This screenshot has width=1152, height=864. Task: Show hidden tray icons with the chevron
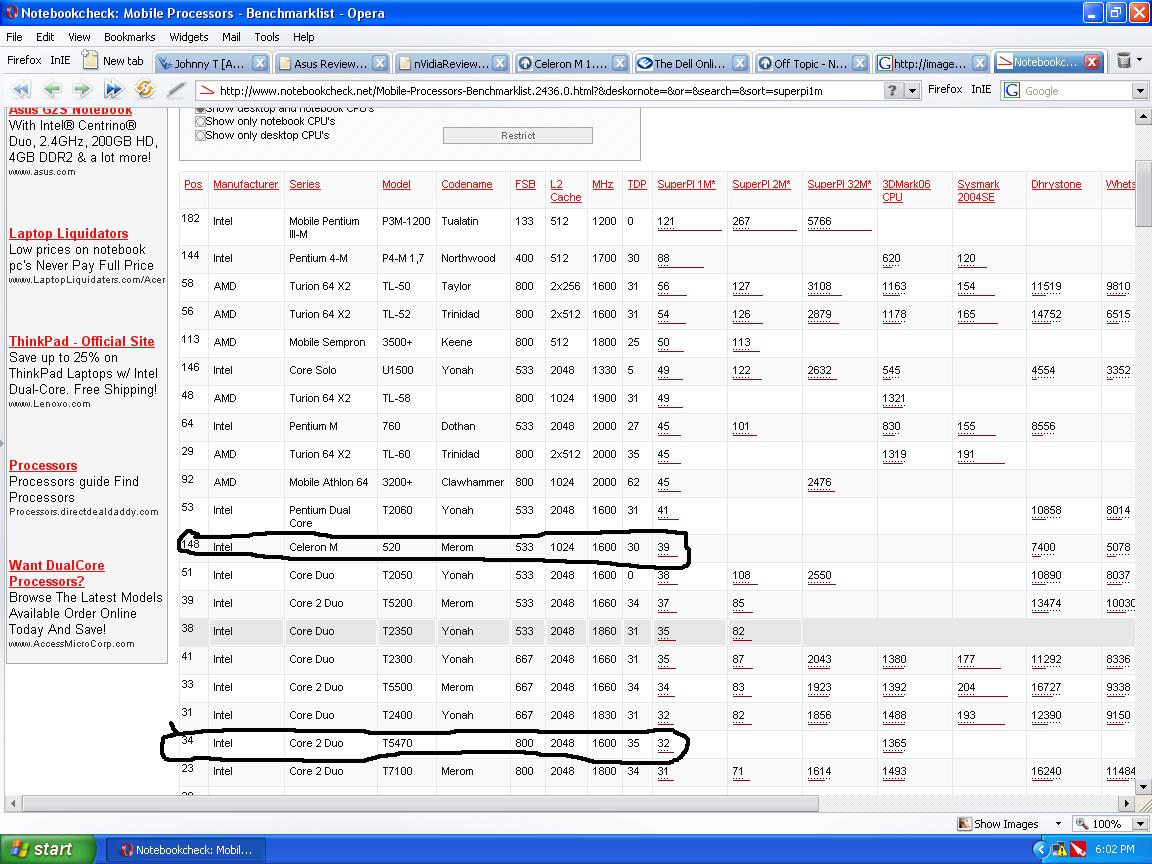tap(1040, 849)
